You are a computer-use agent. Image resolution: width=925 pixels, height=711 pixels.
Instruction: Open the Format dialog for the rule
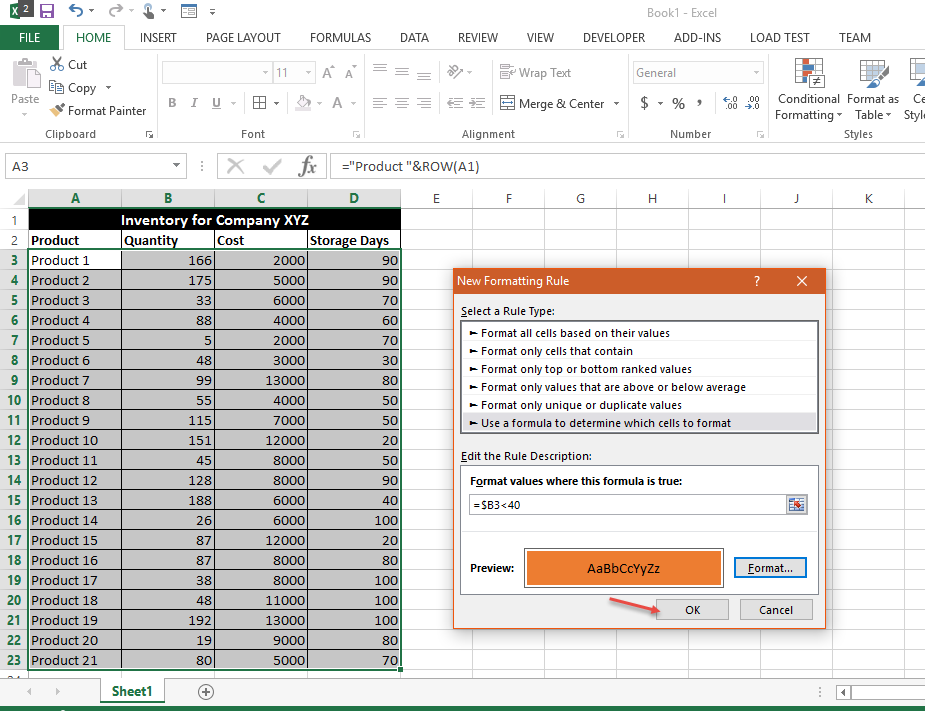click(770, 567)
